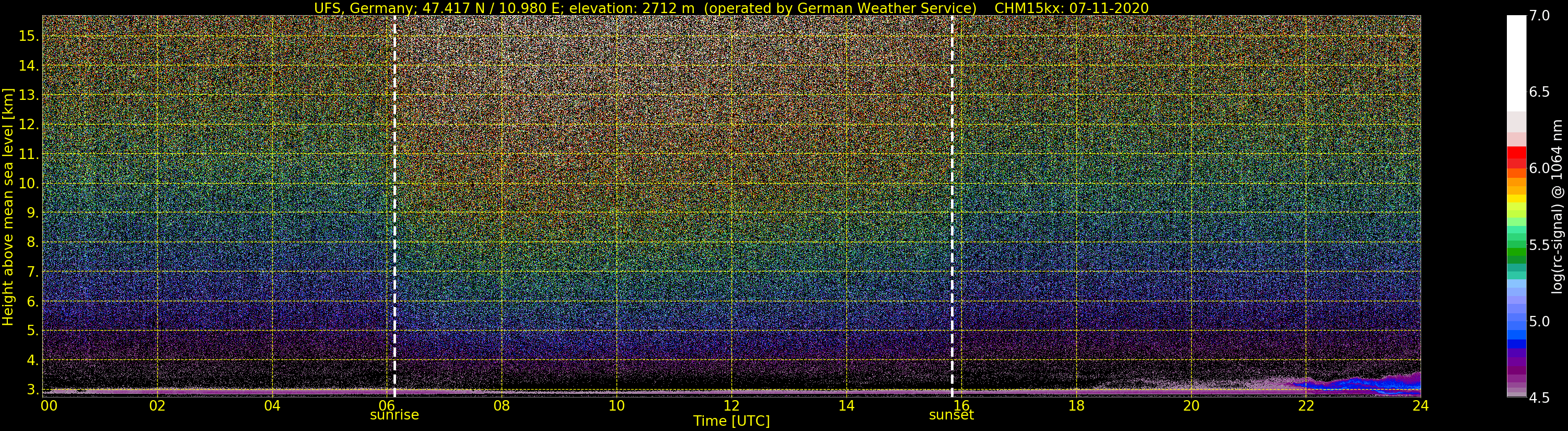Click the plot title 'UFS, Germany' text

(x=365, y=8)
